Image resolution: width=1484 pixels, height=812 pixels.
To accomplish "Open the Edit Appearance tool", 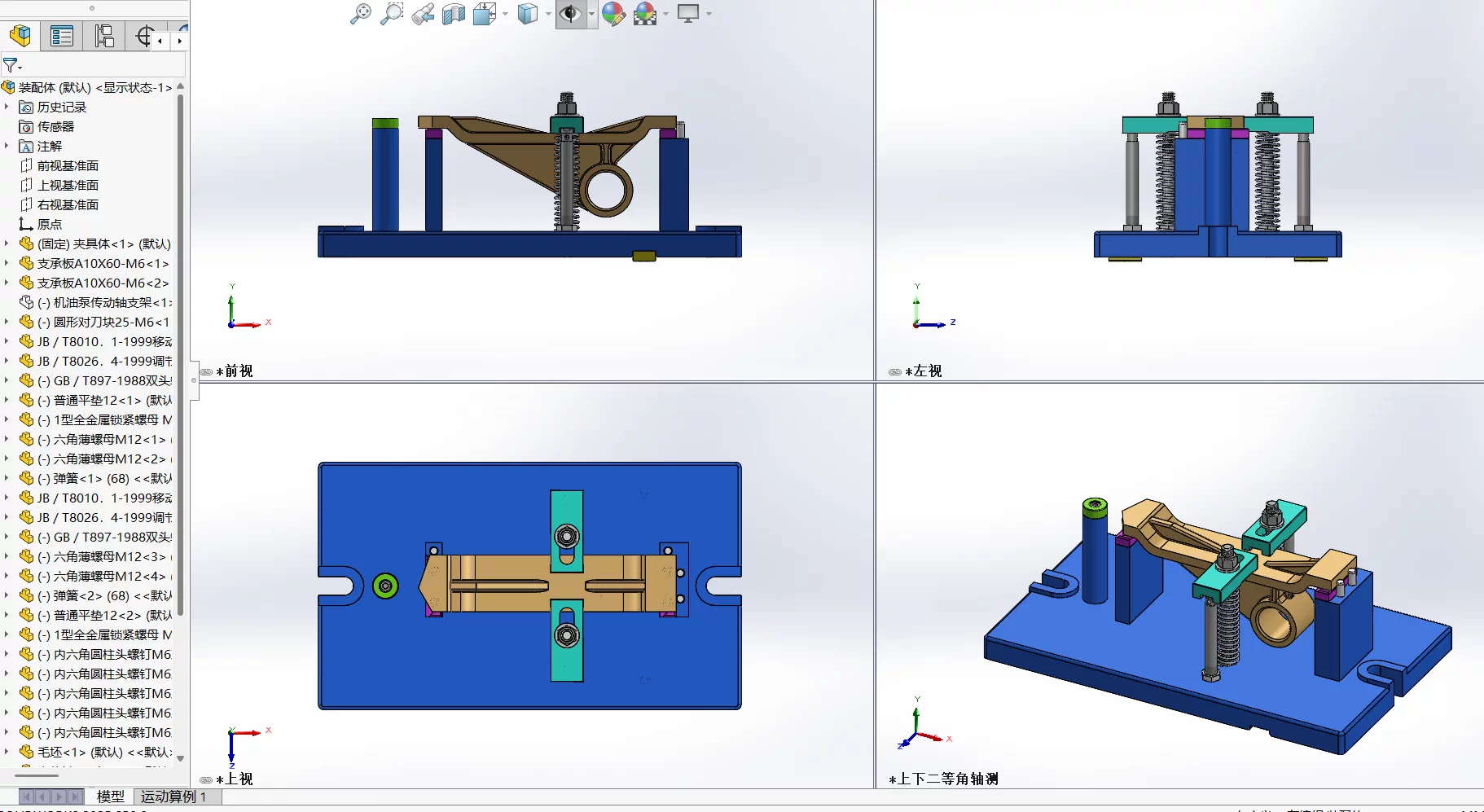I will (x=613, y=14).
